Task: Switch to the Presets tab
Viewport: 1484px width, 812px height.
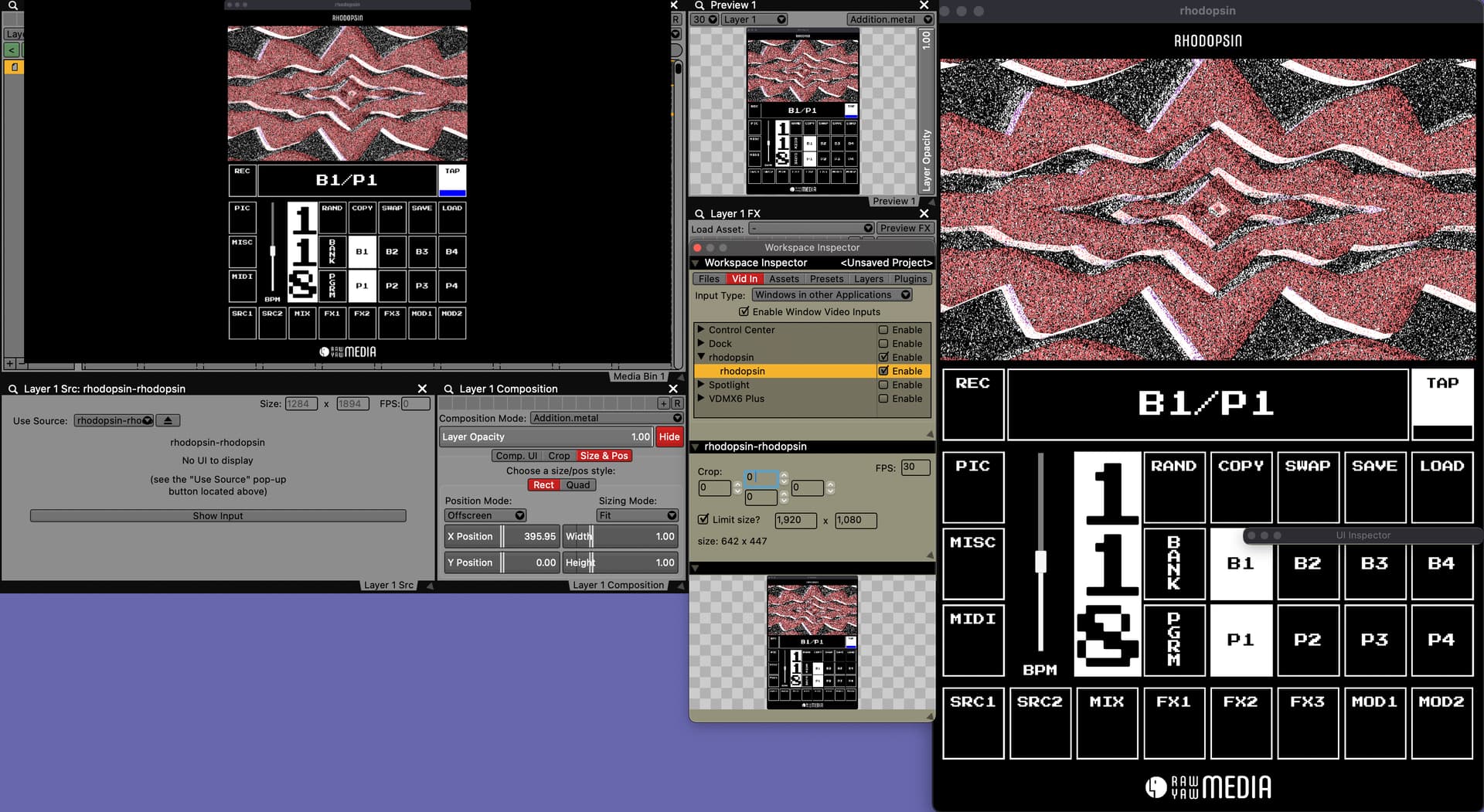Action: click(826, 279)
